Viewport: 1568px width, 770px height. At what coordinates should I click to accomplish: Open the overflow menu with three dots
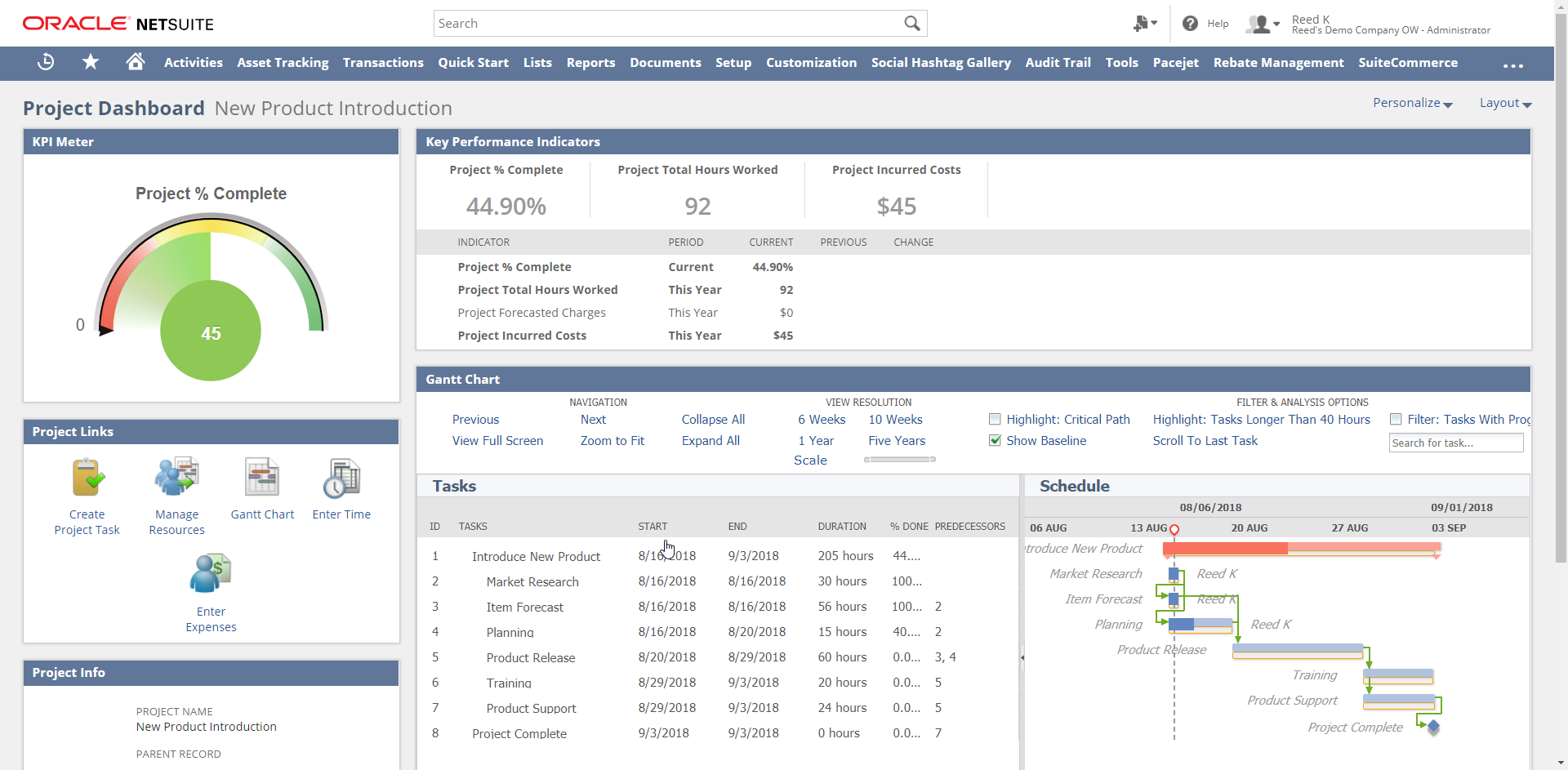click(x=1512, y=65)
